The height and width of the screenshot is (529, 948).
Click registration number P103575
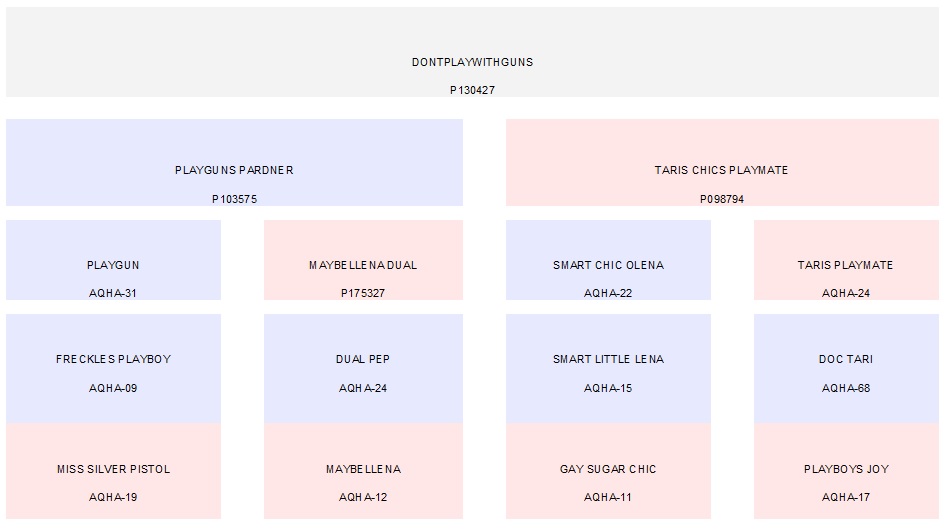point(234,199)
